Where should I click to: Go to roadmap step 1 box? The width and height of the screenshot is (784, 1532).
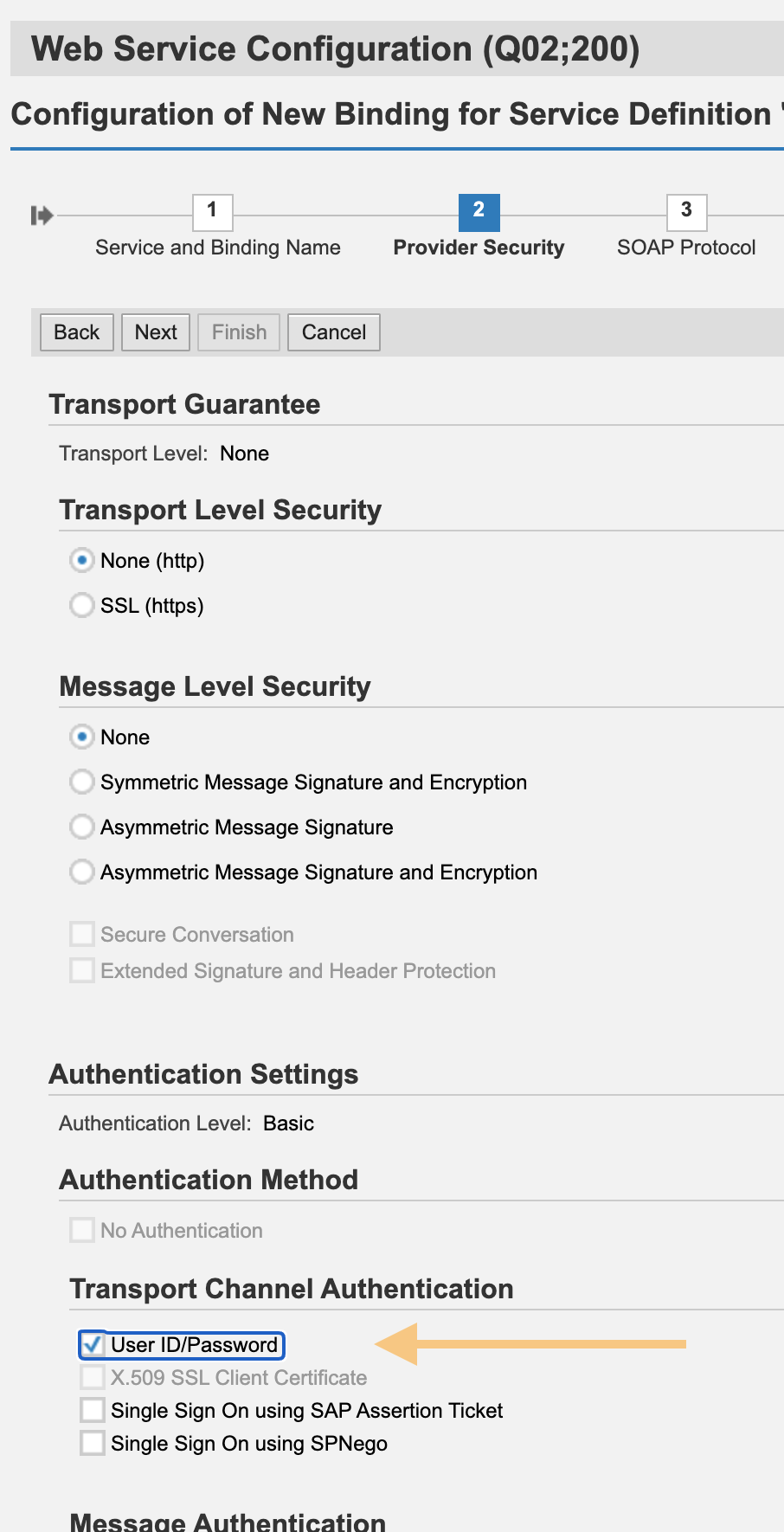[212, 211]
